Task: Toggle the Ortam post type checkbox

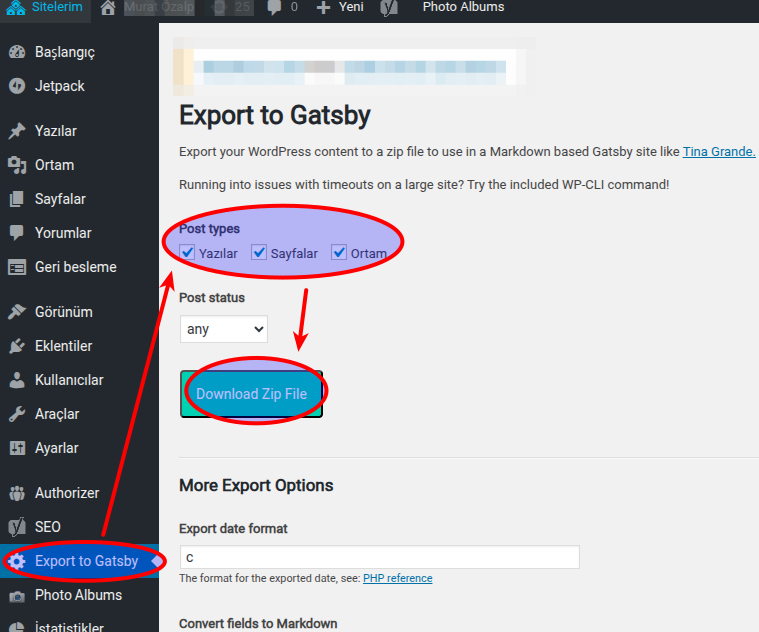Action: 339,252
